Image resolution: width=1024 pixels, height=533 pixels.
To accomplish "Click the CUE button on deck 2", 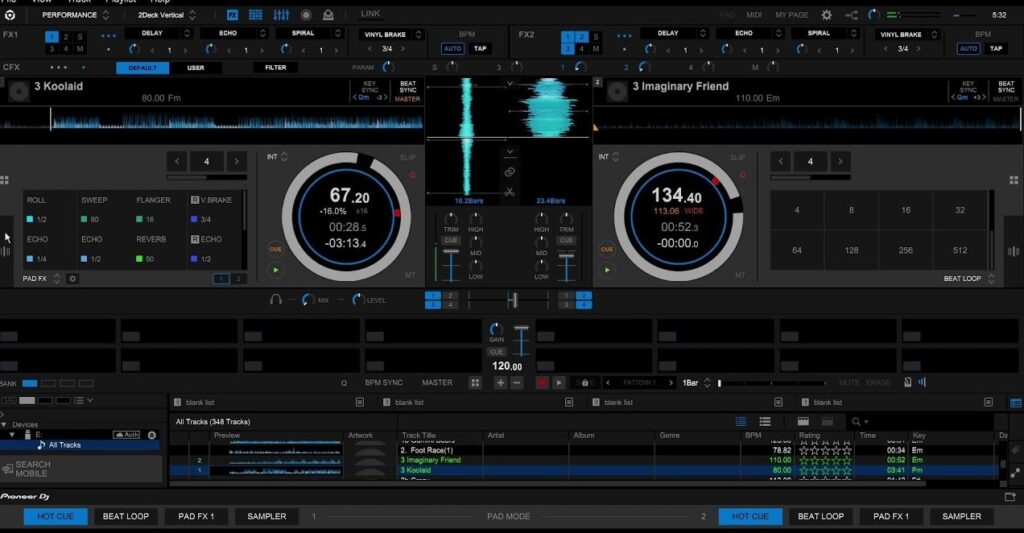I will [x=607, y=249].
